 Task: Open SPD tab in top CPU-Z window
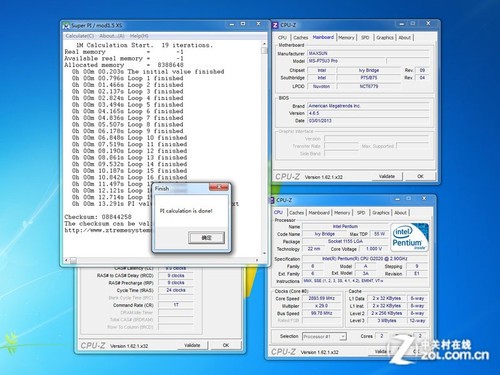point(365,38)
